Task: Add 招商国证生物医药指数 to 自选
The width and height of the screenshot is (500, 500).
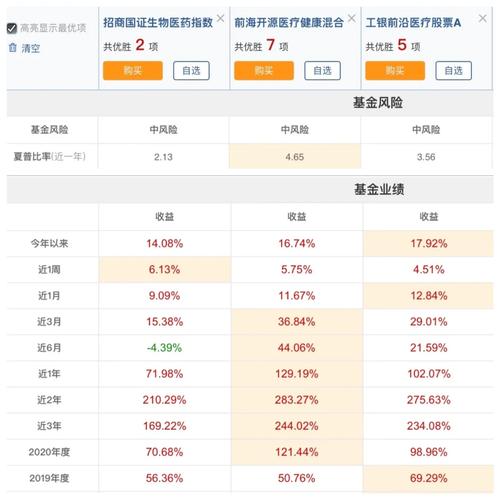Action: click(191, 70)
